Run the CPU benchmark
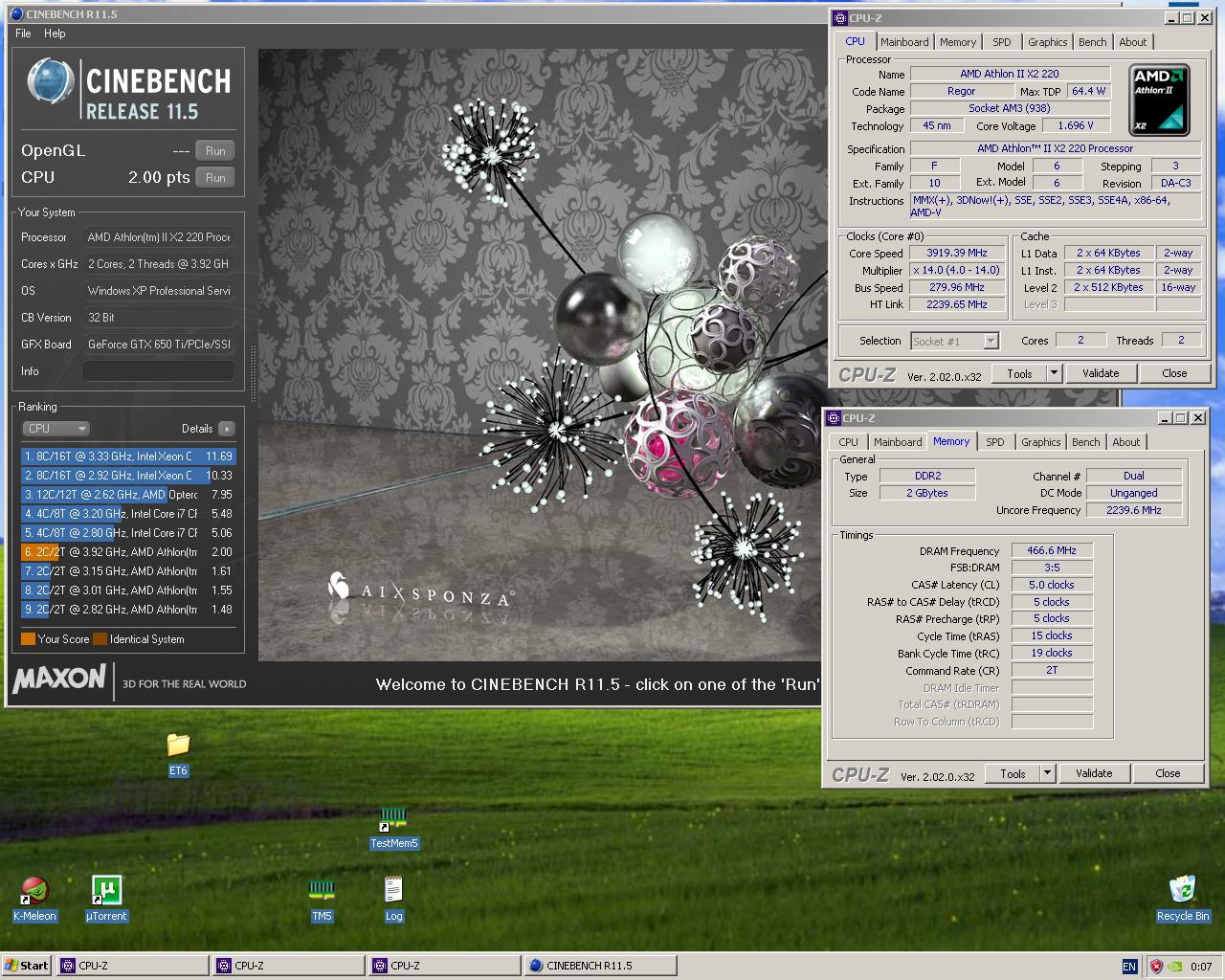Image resolution: width=1225 pixels, height=980 pixels. pyautogui.click(x=215, y=178)
